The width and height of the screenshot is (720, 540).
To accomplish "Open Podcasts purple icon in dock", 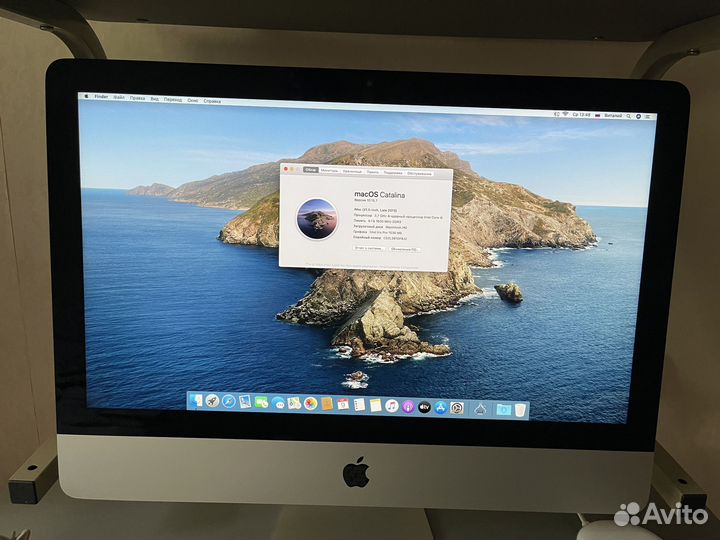I will [x=408, y=406].
